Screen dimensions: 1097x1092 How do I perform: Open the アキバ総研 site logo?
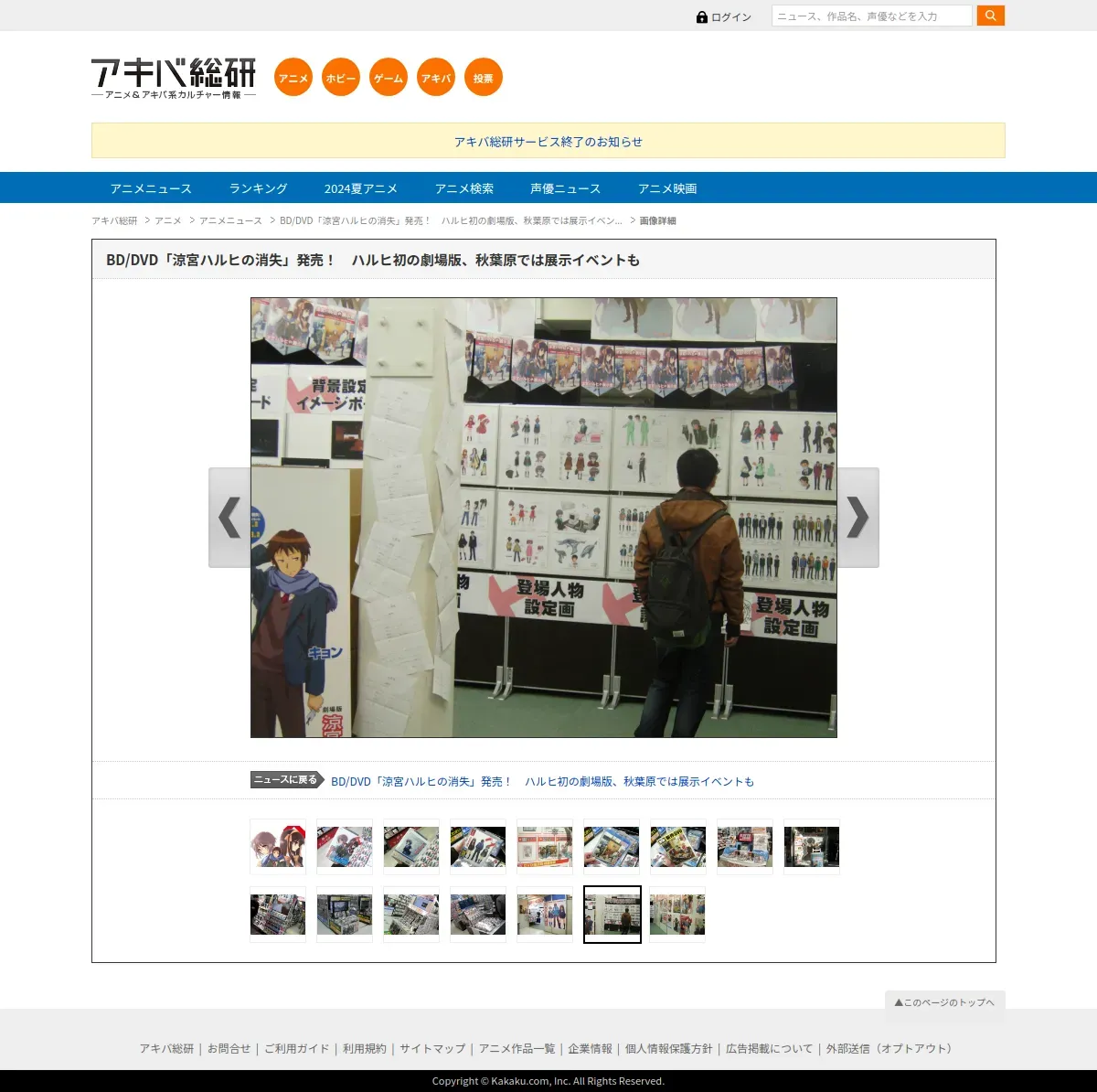coord(174,79)
